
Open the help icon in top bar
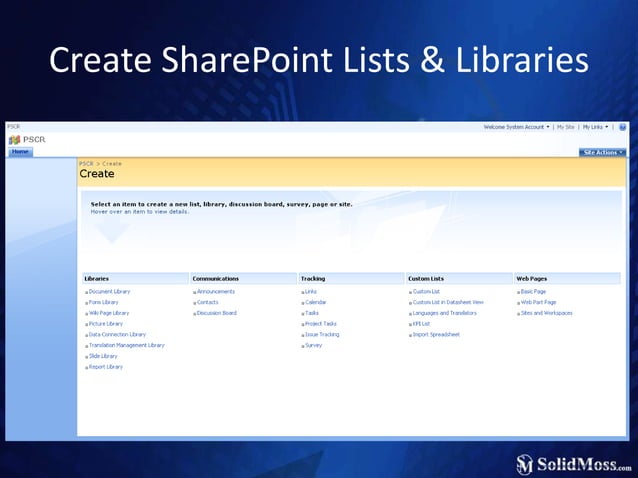click(622, 127)
